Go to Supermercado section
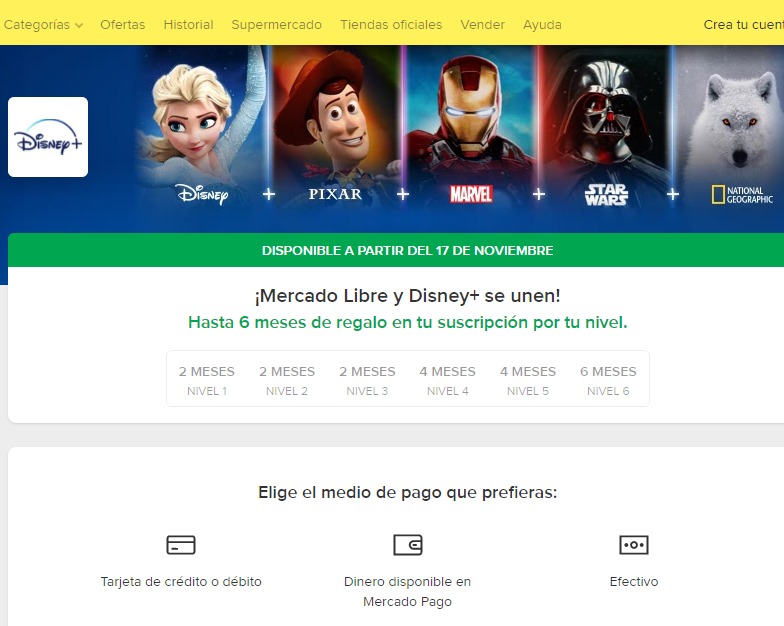 276,24
